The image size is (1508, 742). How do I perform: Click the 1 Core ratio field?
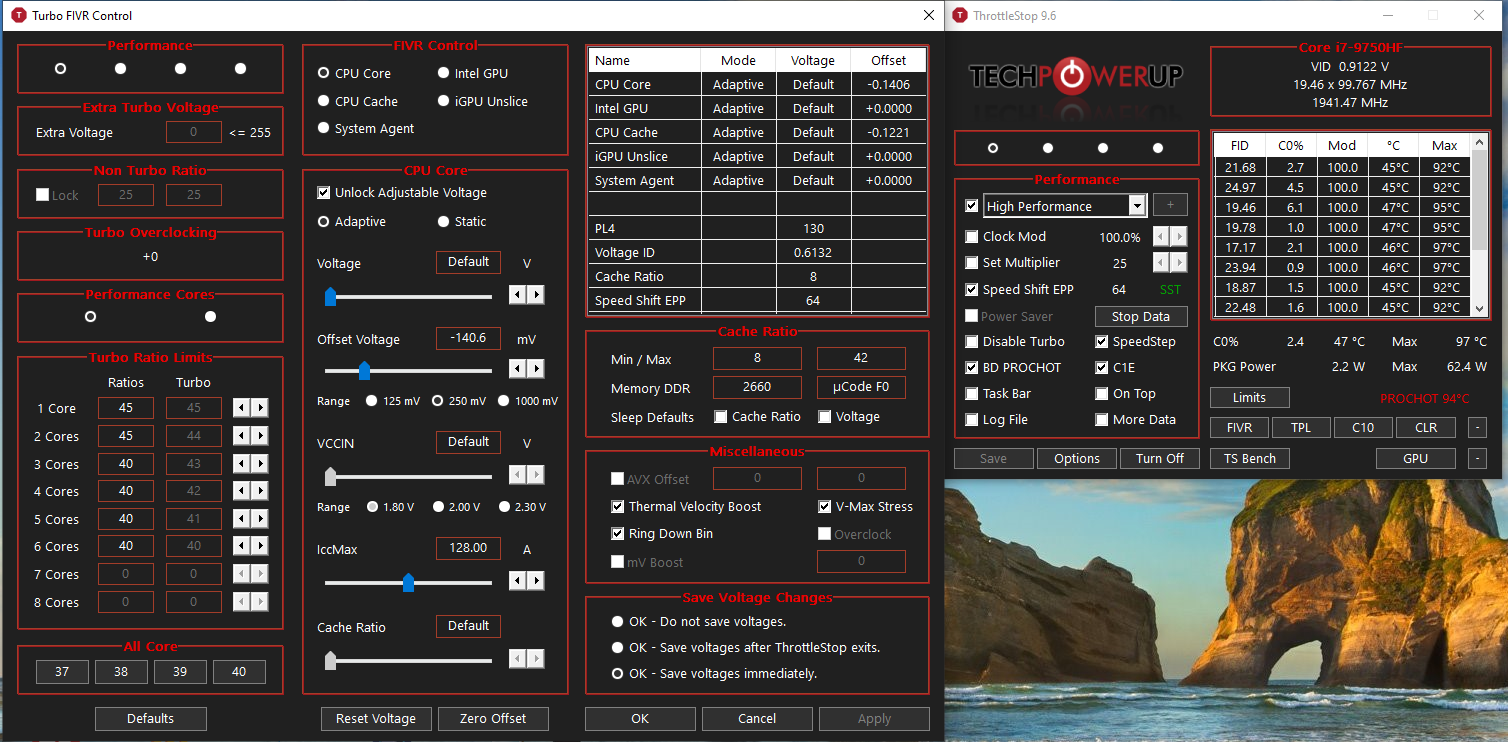tap(126, 408)
